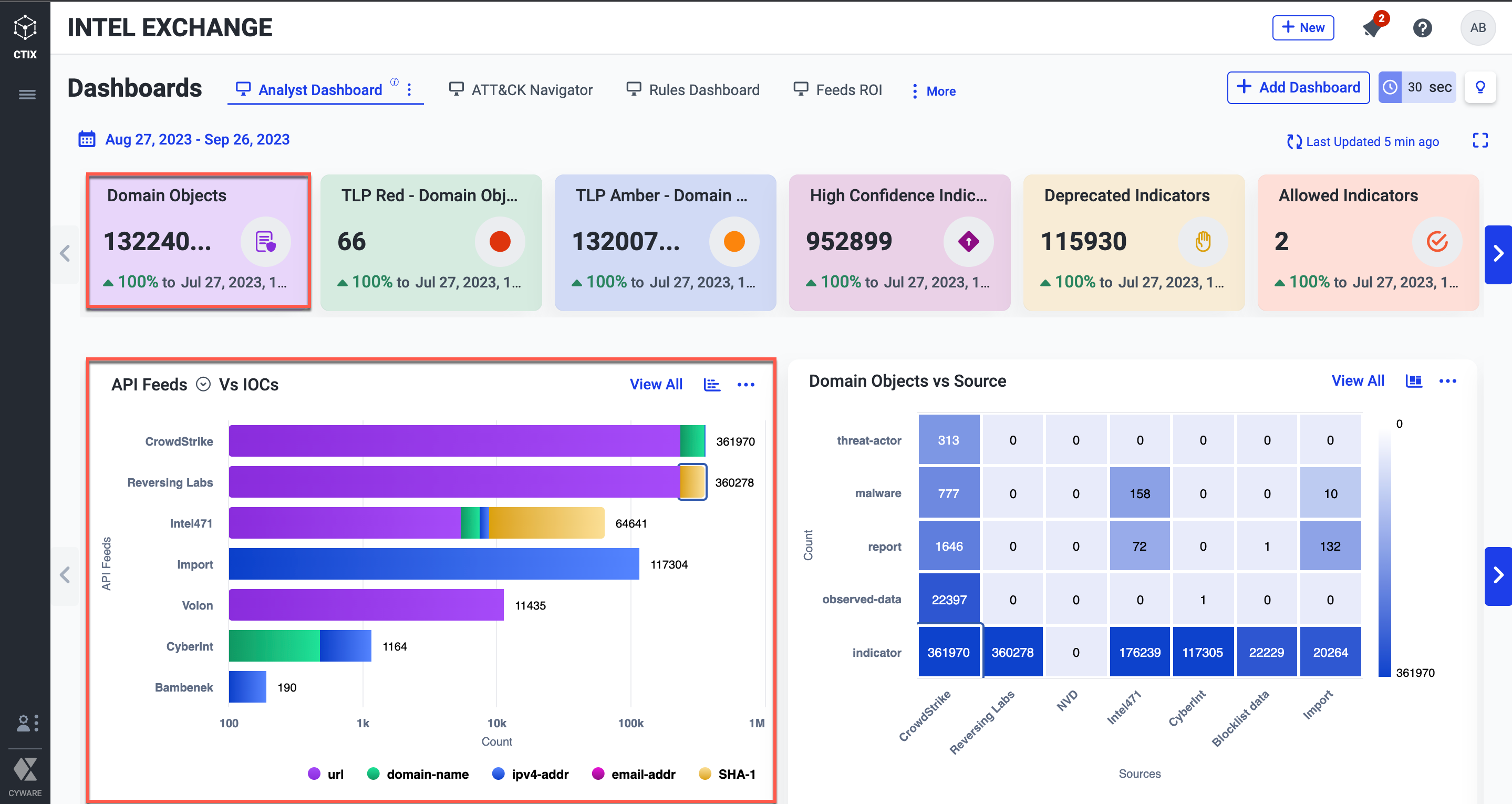Open the hamburger sidebar menu

pyautogui.click(x=27, y=95)
